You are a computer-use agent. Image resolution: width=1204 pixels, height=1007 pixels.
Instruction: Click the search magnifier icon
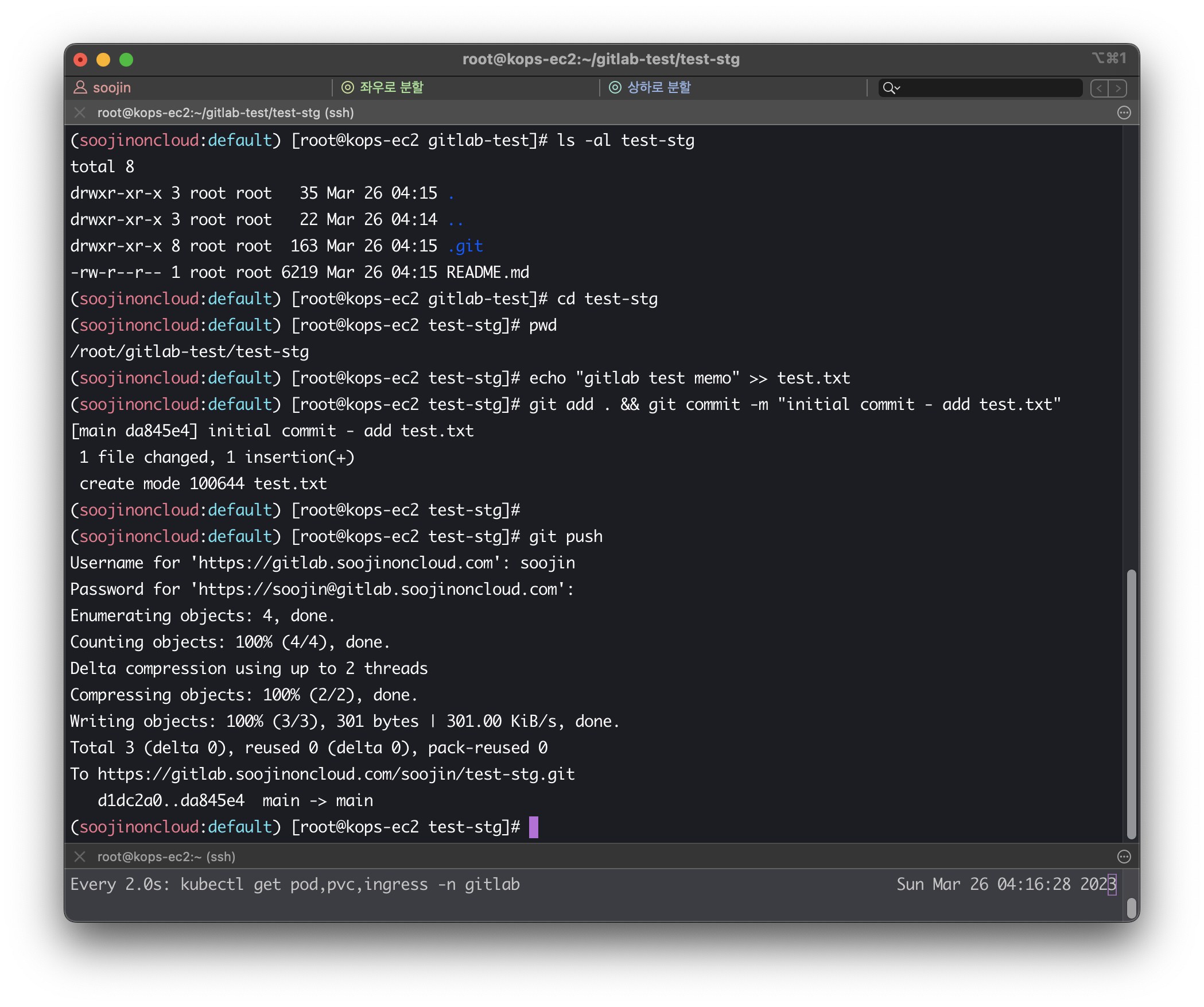tap(888, 88)
